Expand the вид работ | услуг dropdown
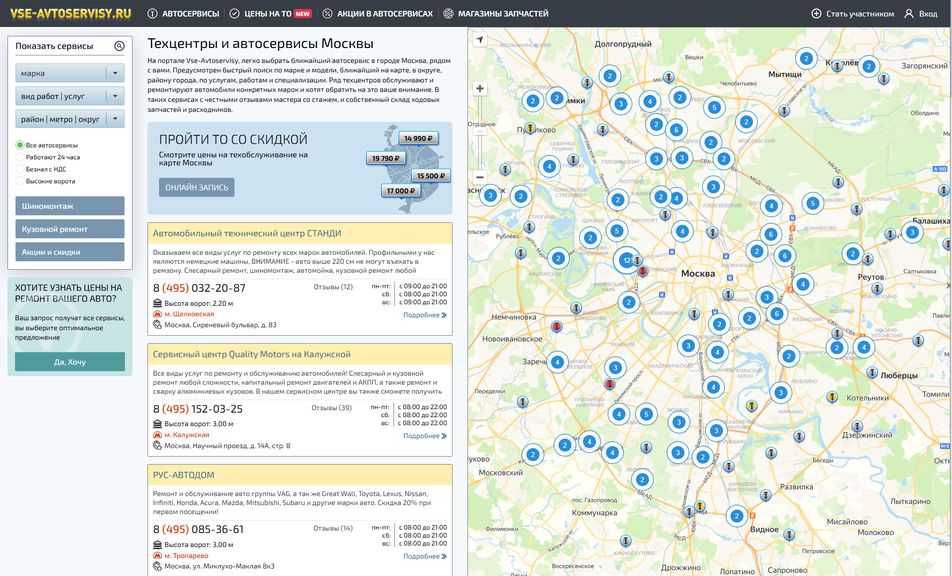Viewport: 952px width, 576px height. pos(70,96)
